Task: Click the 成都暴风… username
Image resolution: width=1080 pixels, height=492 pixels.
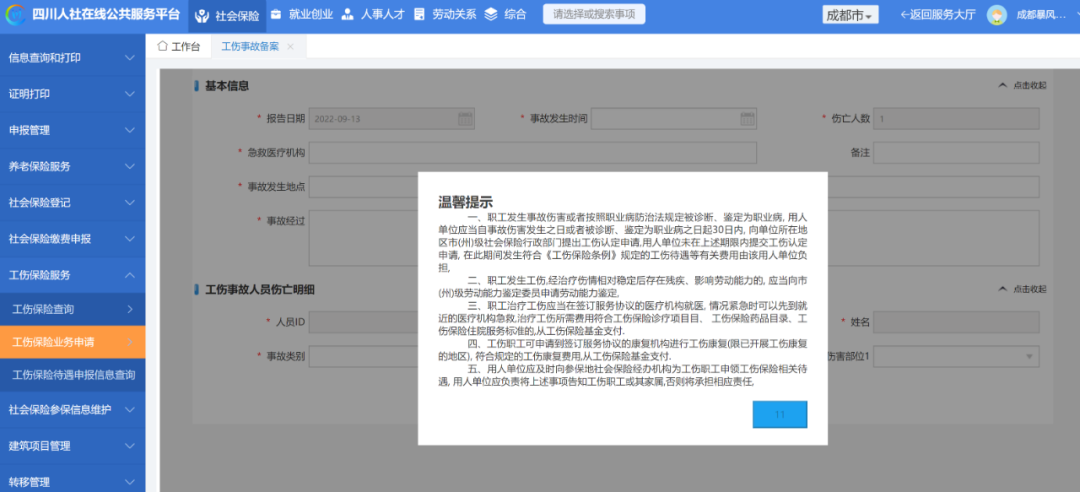Action: click(x=1041, y=15)
